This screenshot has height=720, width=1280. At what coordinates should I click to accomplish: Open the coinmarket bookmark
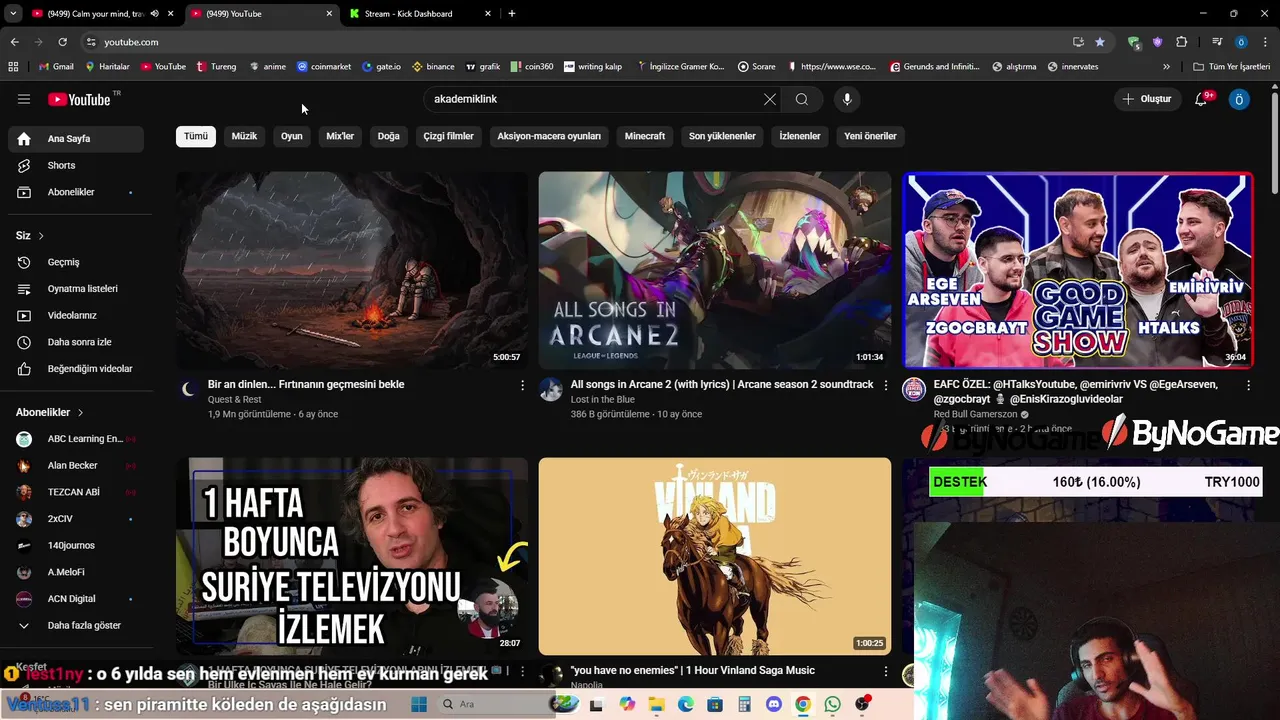pos(324,66)
